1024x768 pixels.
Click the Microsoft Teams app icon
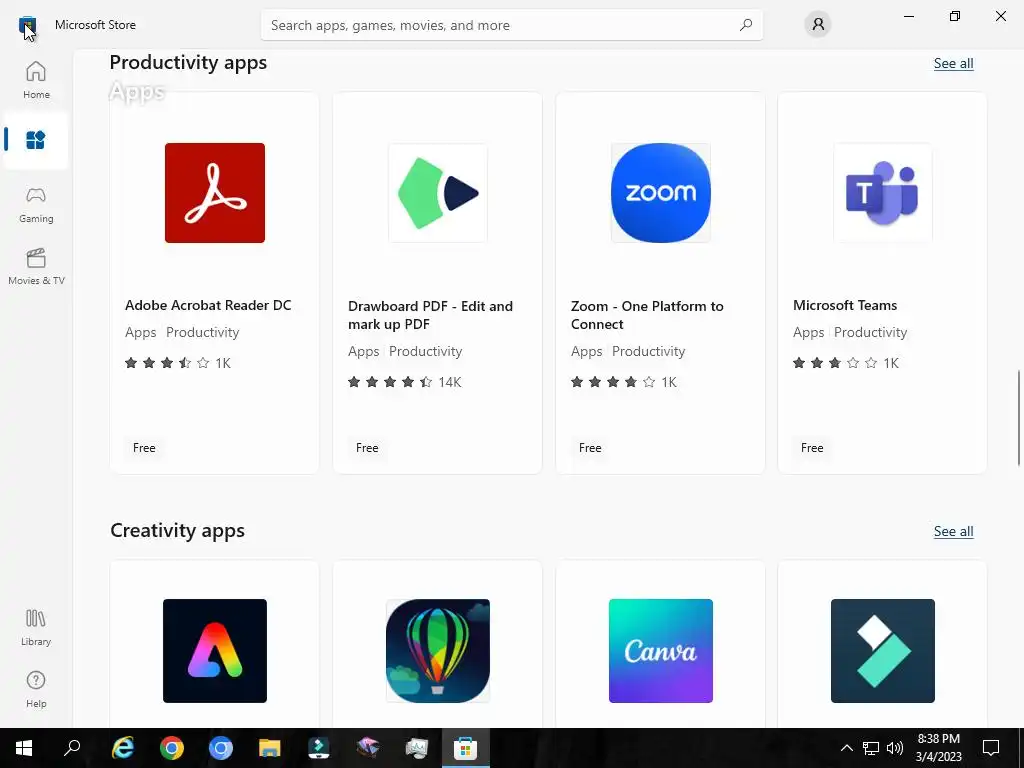[883, 193]
